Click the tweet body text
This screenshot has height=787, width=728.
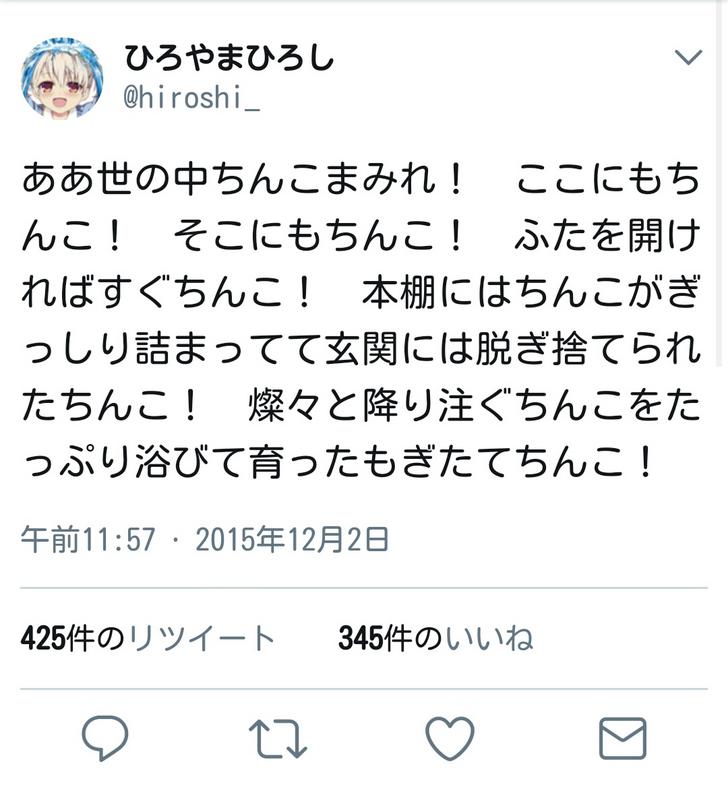tap(361, 320)
